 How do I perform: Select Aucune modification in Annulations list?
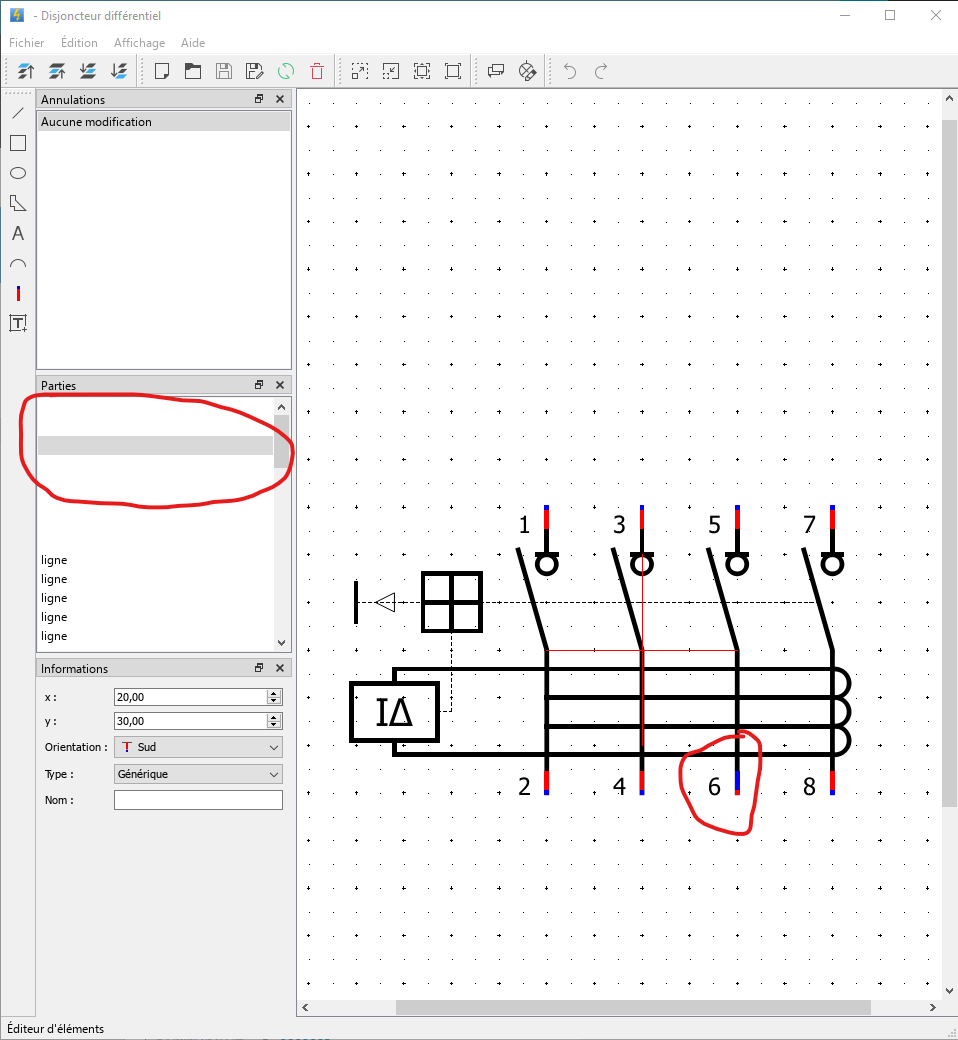click(96, 122)
